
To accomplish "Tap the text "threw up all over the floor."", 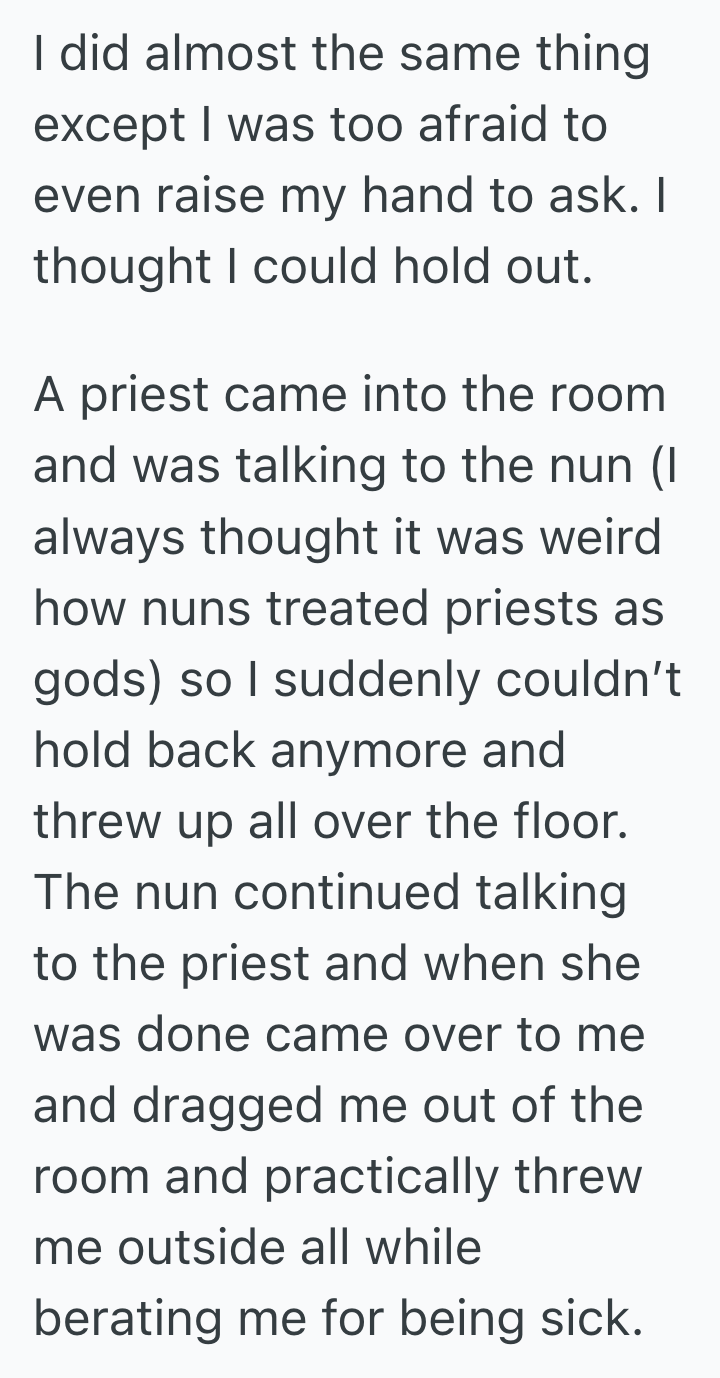I will (331, 820).
